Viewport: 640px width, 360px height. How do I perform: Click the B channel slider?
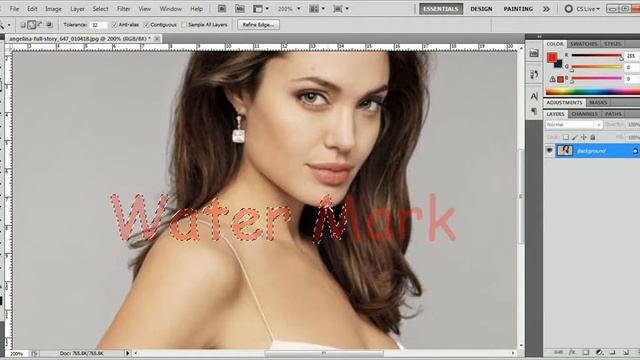click(x=596, y=78)
